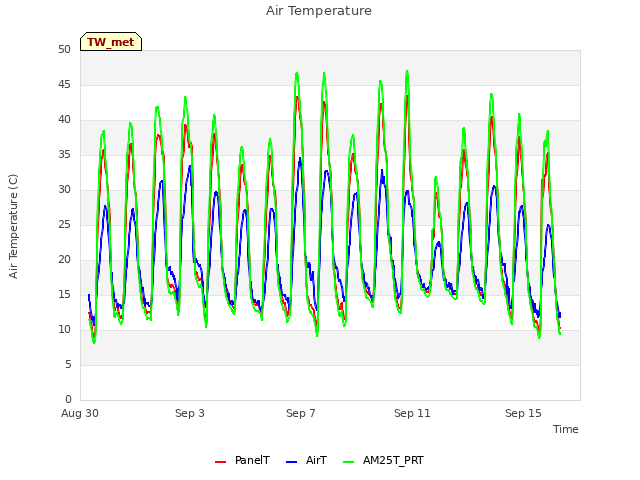The width and height of the screenshot is (640, 480).
Task: Click the 50 y-axis tick label
Action: pos(64,50)
